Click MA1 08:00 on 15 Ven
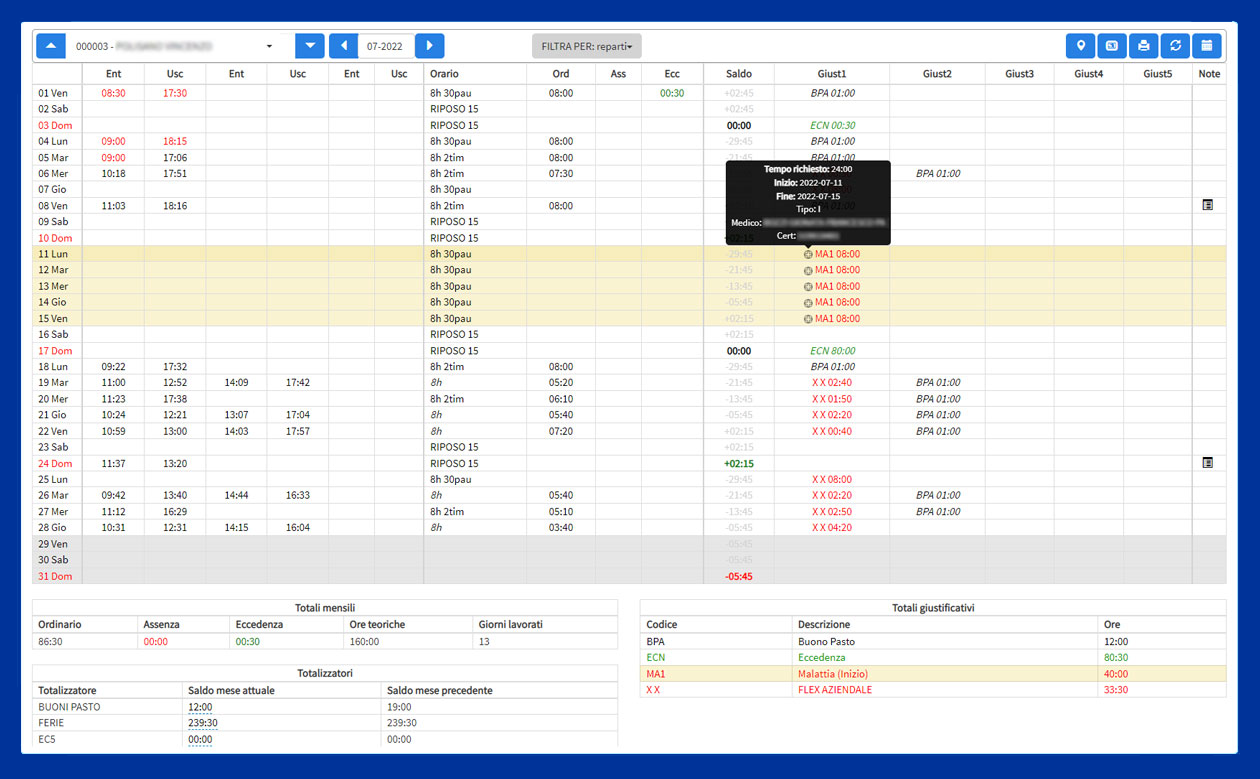This screenshot has height=779, width=1260. [837, 319]
